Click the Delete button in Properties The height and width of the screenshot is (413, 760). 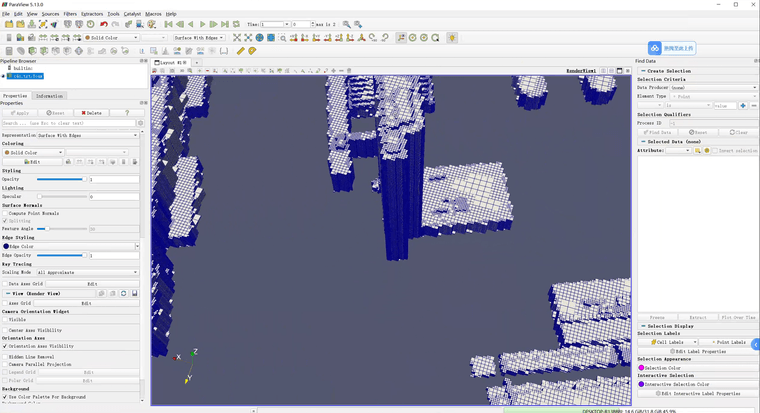click(x=91, y=113)
